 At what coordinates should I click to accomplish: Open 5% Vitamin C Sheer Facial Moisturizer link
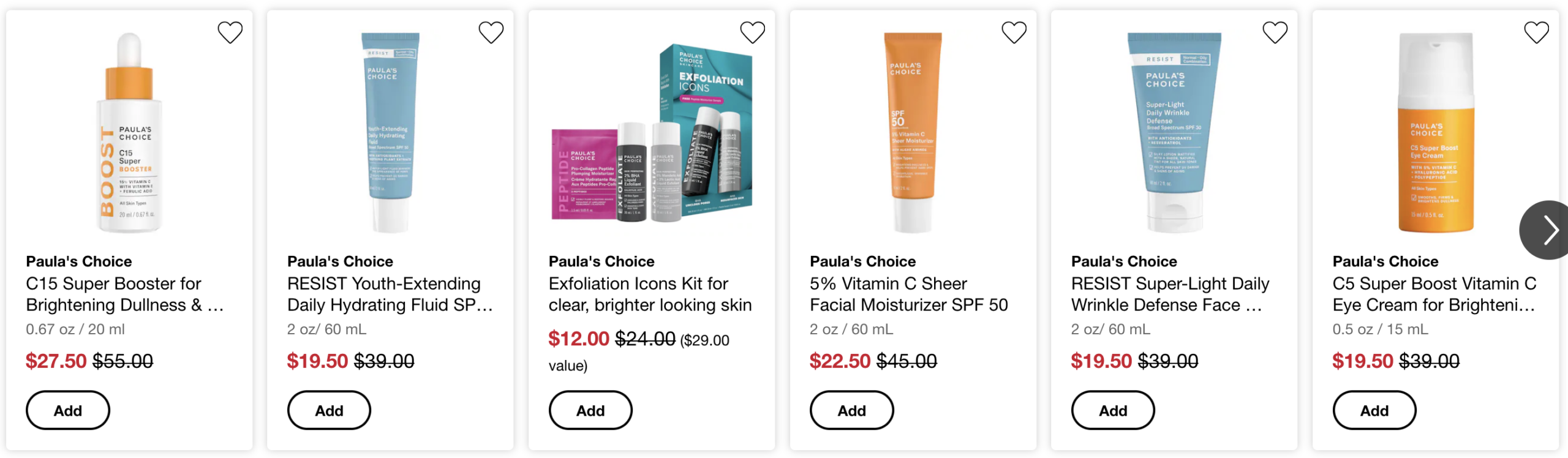(908, 294)
